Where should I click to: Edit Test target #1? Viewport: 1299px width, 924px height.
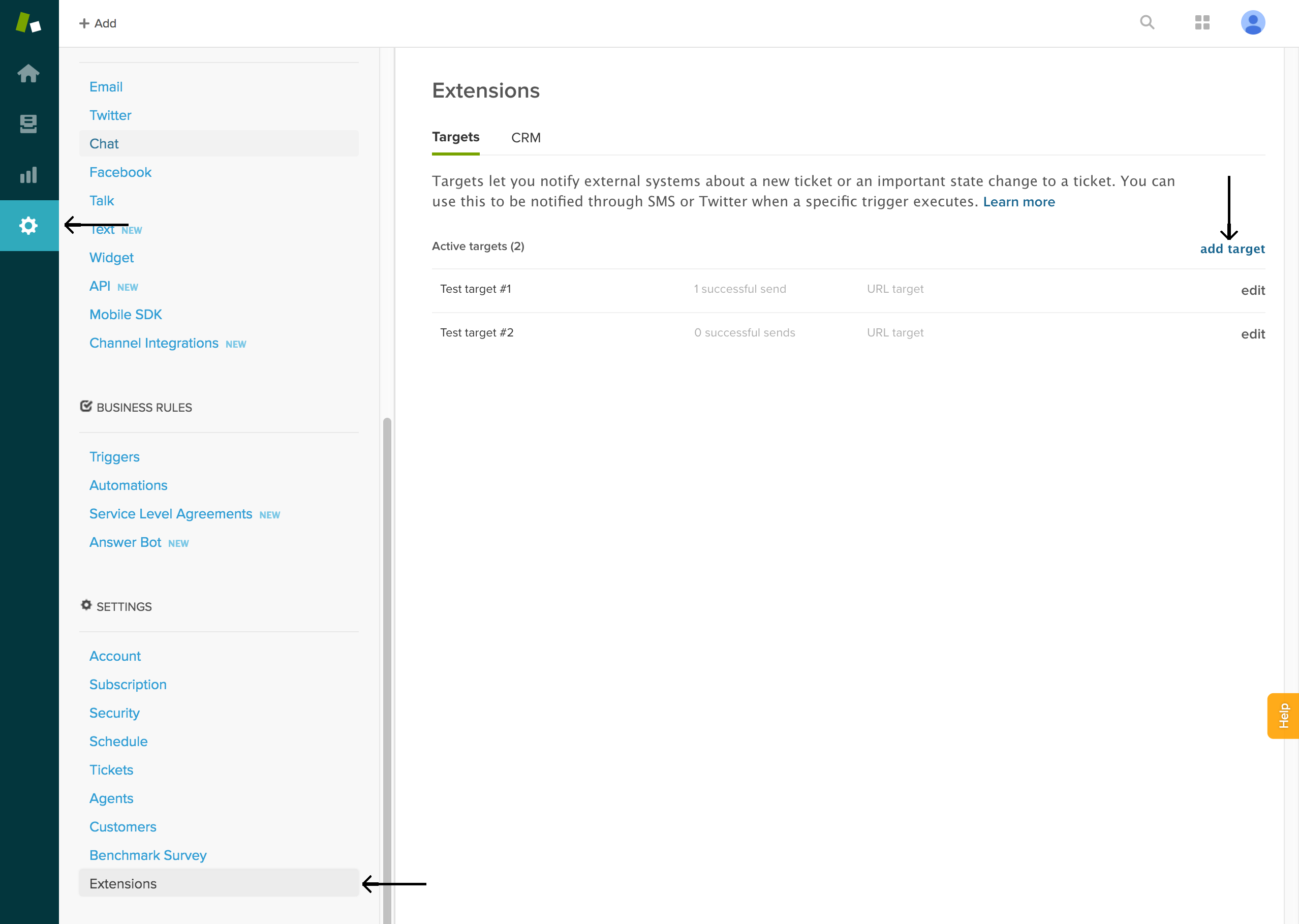pos(1252,290)
